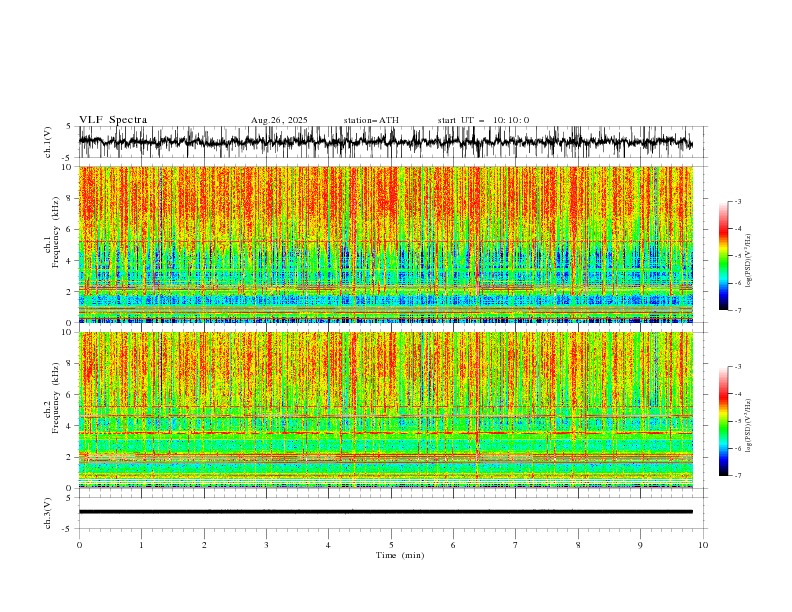Screen dimensions: 792x612
Task: Click the -3 label on upper color bar
Action: point(738,201)
